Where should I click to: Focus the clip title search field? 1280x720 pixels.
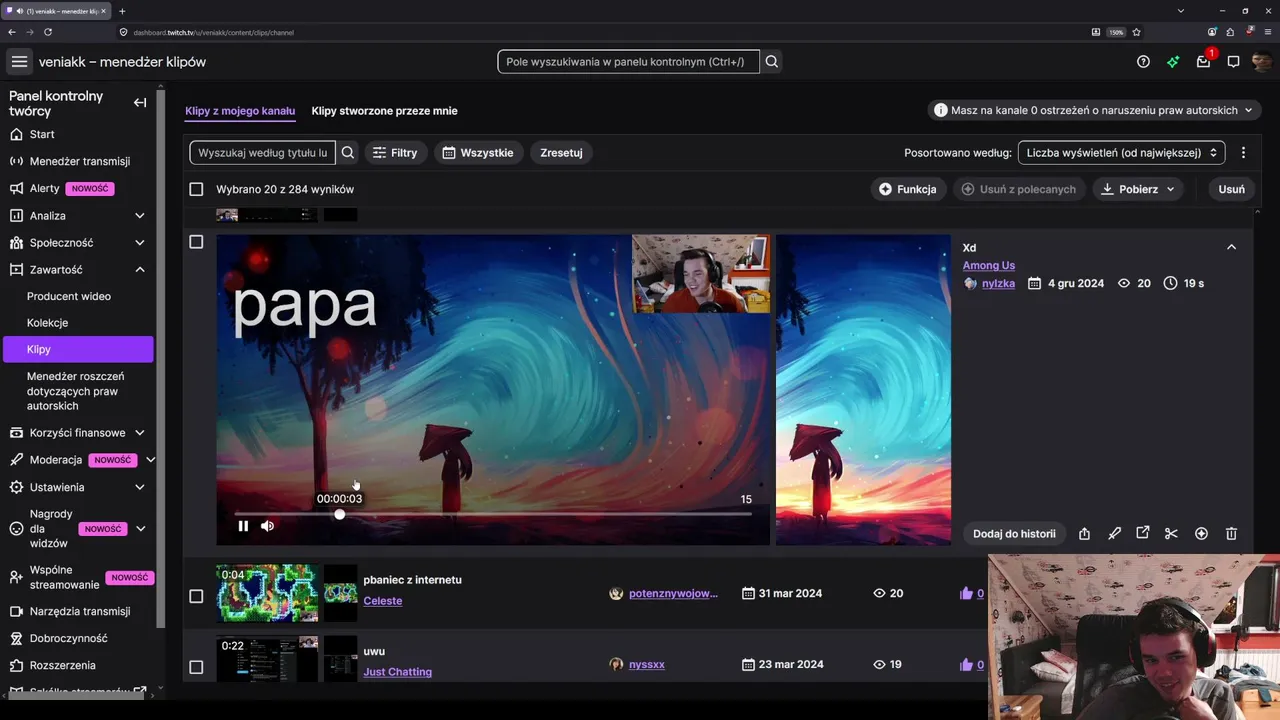coord(263,153)
